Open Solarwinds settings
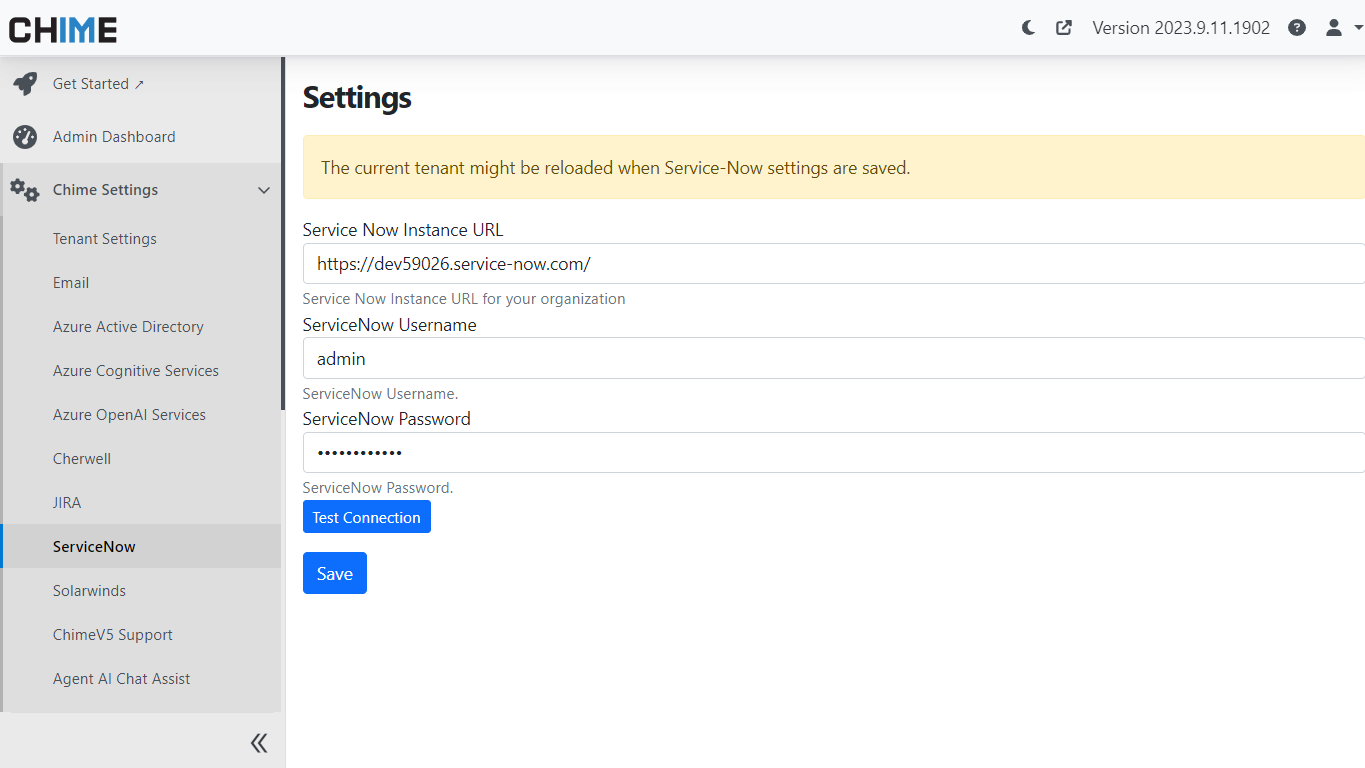The height and width of the screenshot is (768, 1365). pos(89,591)
